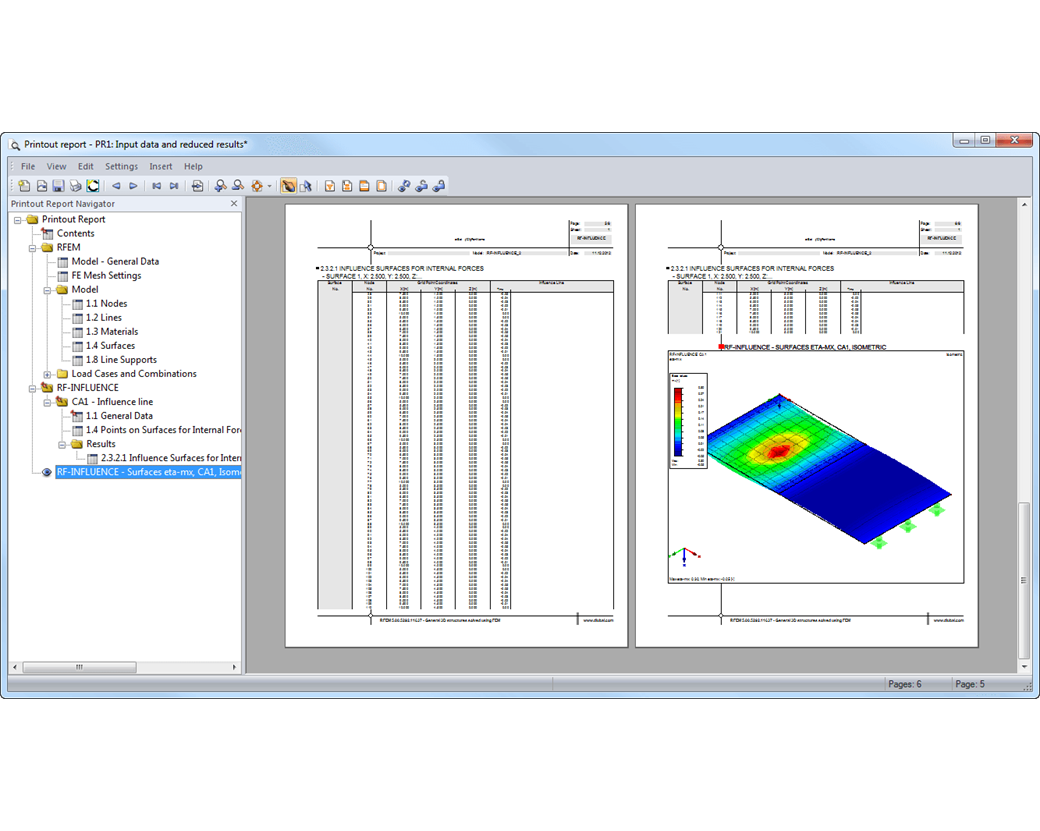Image resolution: width=1040 pixels, height=831 pixels.
Task: Select FE Mesh Settings entry
Action: click(x=106, y=275)
